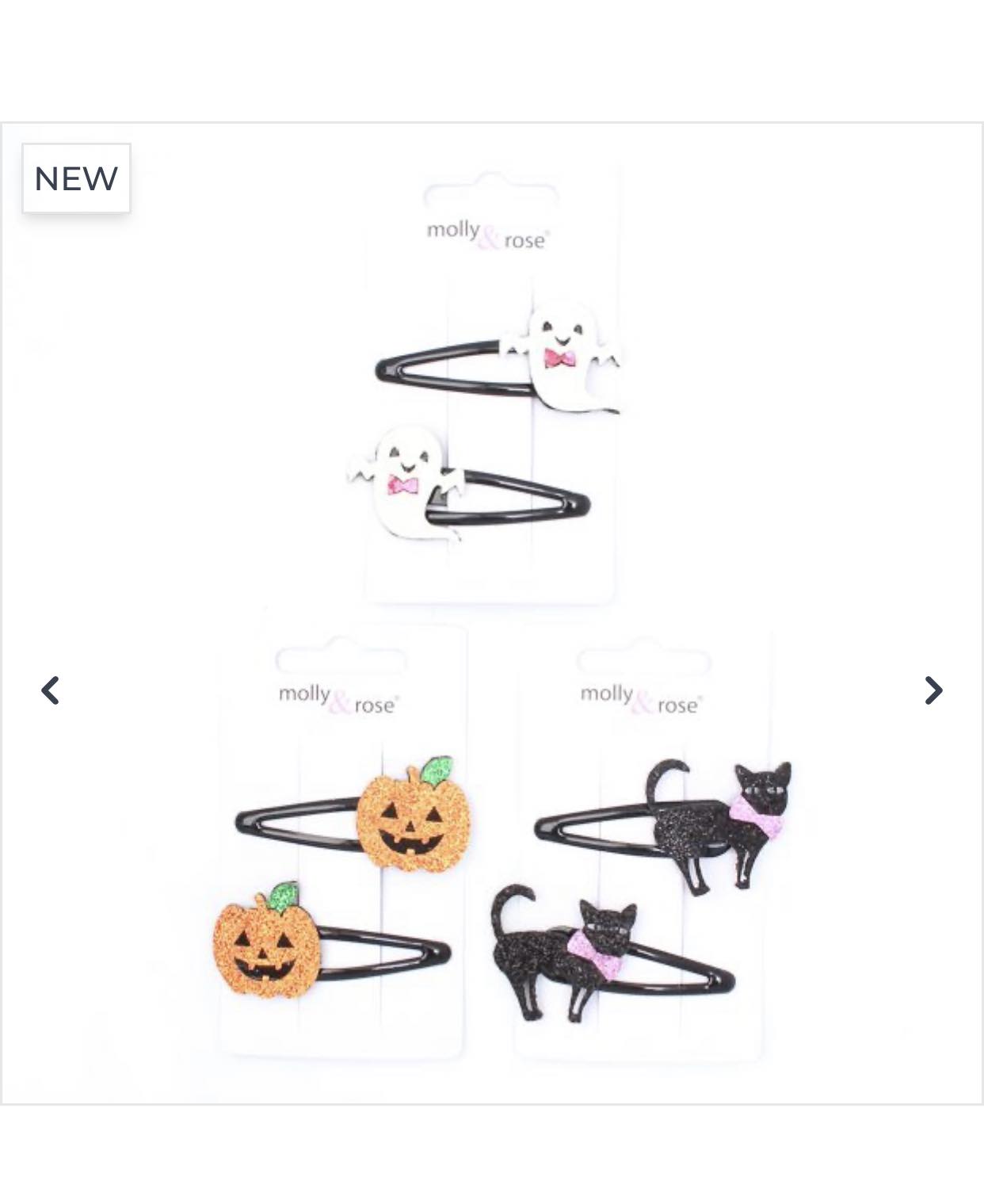Go to the previous product image
The height and width of the screenshot is (1204, 984).
51,690
